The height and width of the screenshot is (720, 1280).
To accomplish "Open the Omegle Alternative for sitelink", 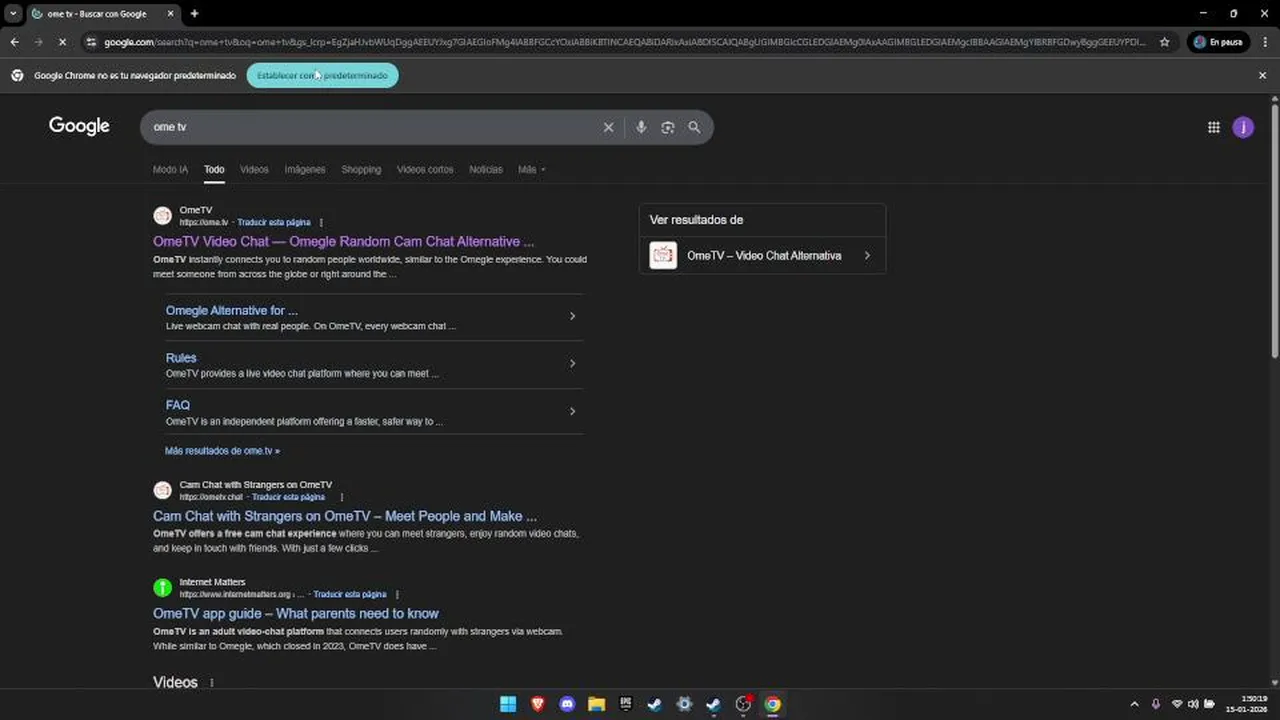I will click(x=232, y=310).
